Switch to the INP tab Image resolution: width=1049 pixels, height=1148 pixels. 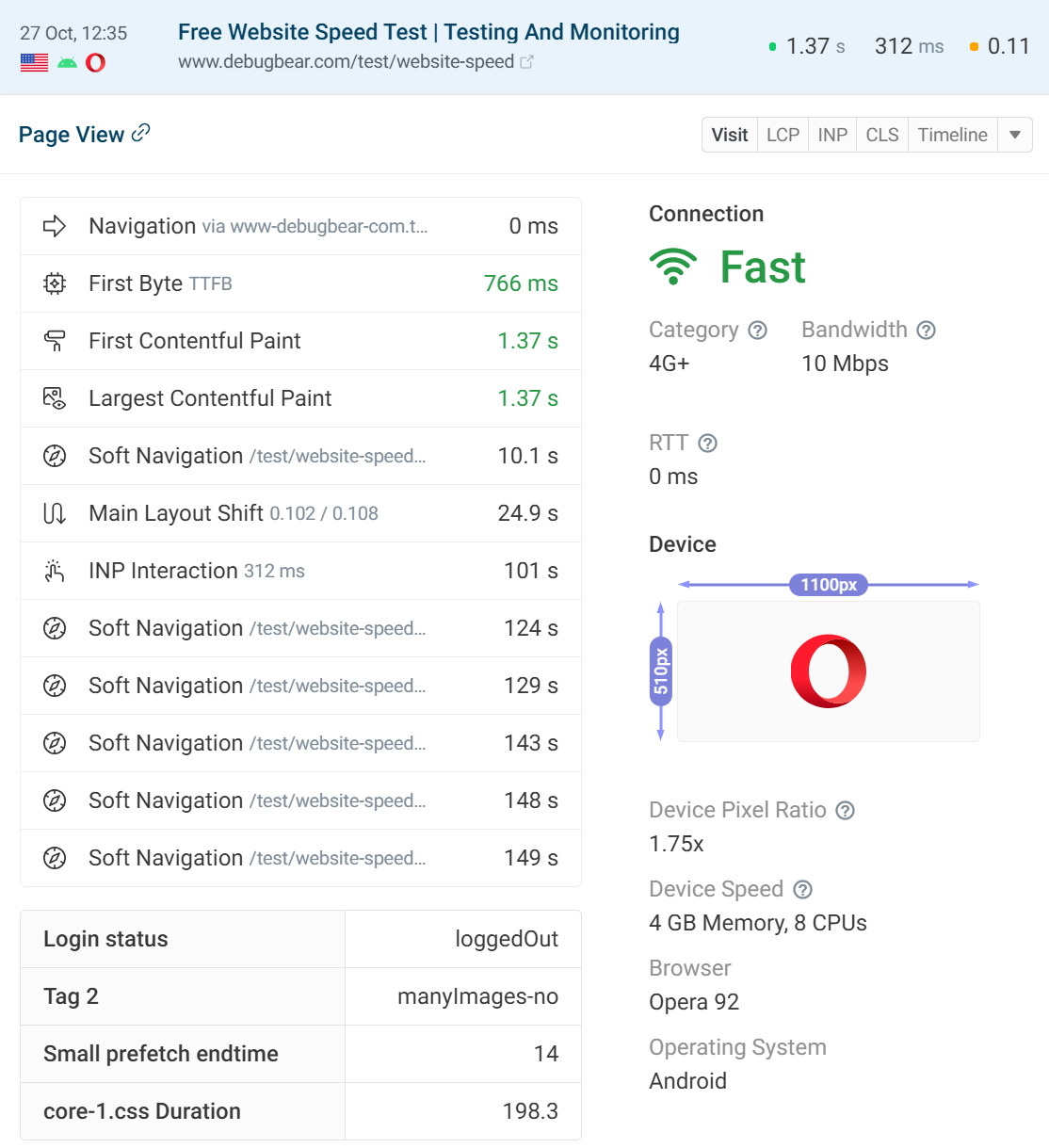(832, 135)
